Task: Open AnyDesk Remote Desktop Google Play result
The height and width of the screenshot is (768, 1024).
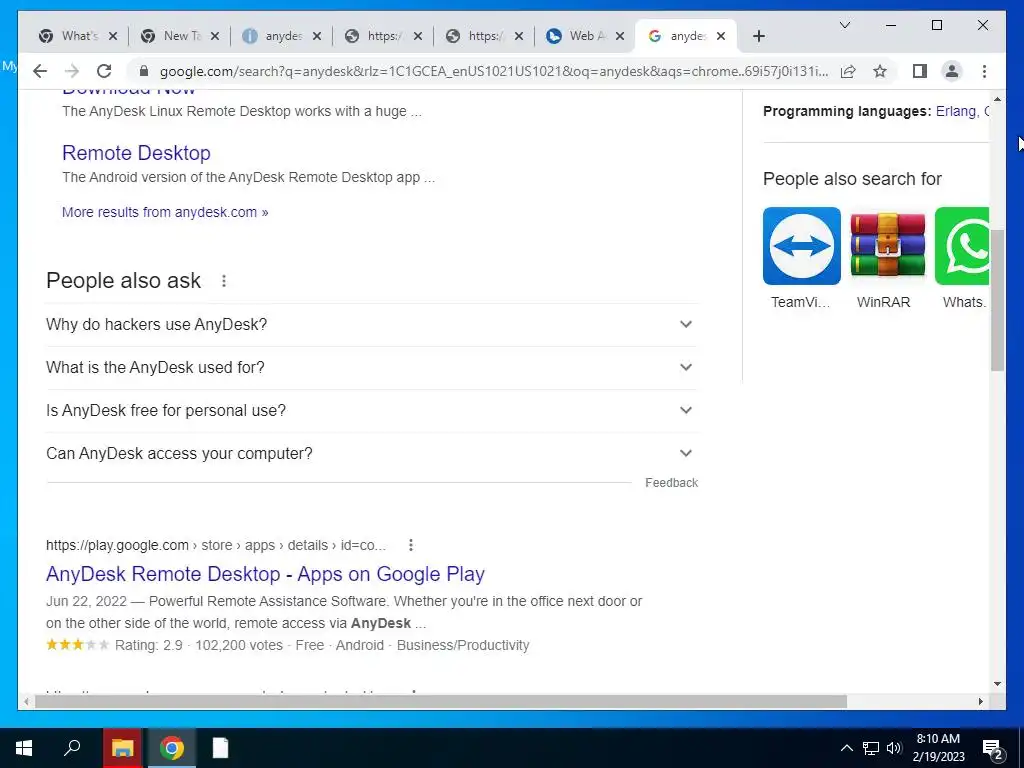Action: 265,574
